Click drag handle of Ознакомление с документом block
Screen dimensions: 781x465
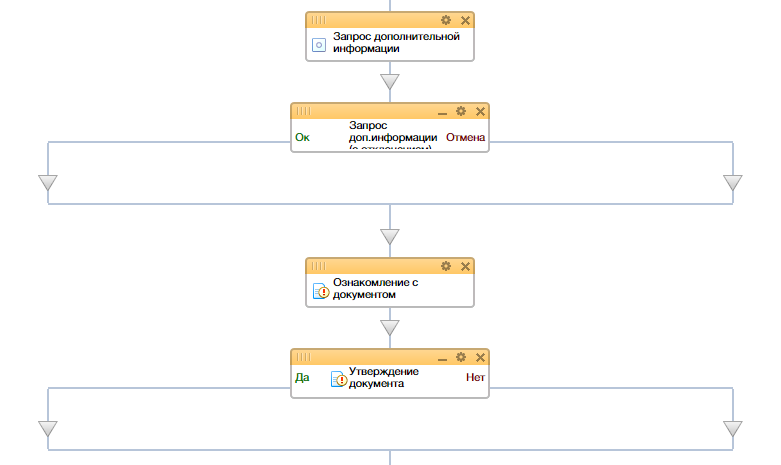(x=318, y=266)
